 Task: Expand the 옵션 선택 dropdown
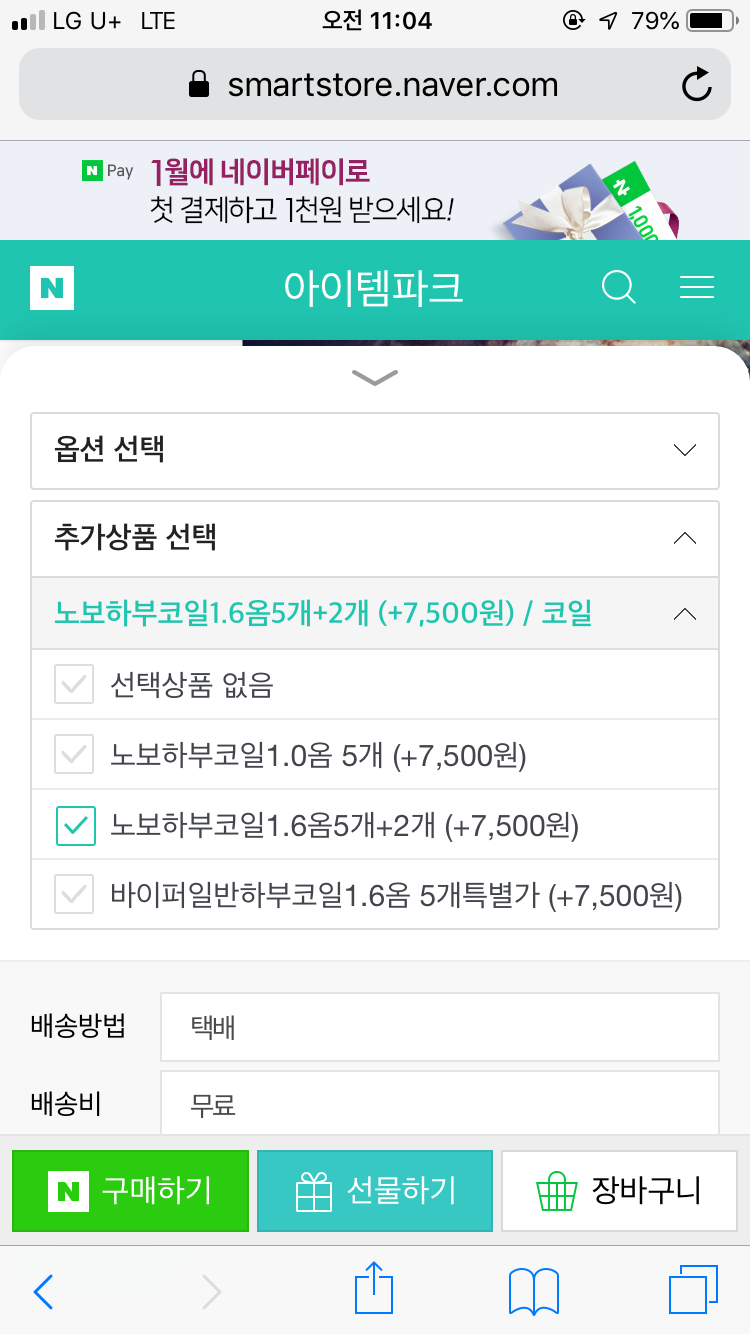click(375, 450)
